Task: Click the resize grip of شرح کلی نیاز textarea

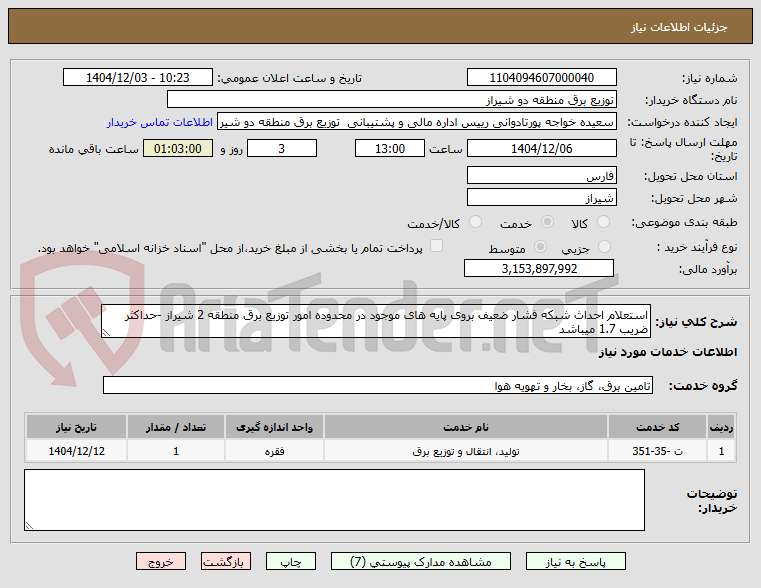Action: click(106, 332)
